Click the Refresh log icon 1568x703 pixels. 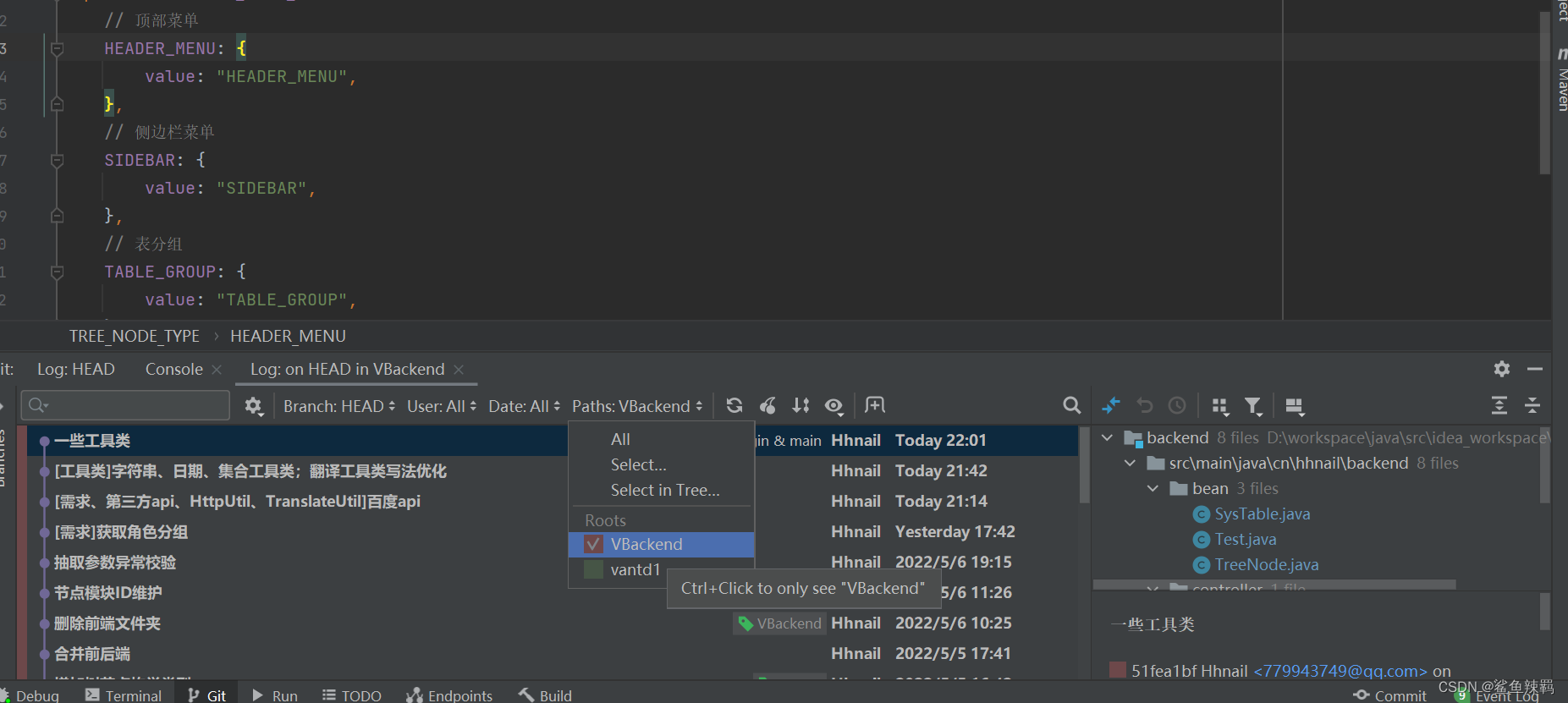click(734, 405)
